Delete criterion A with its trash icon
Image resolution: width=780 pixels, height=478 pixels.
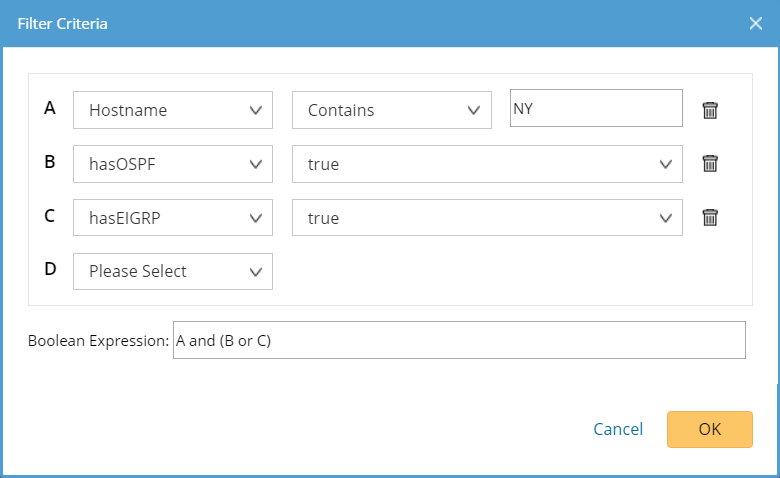710,110
